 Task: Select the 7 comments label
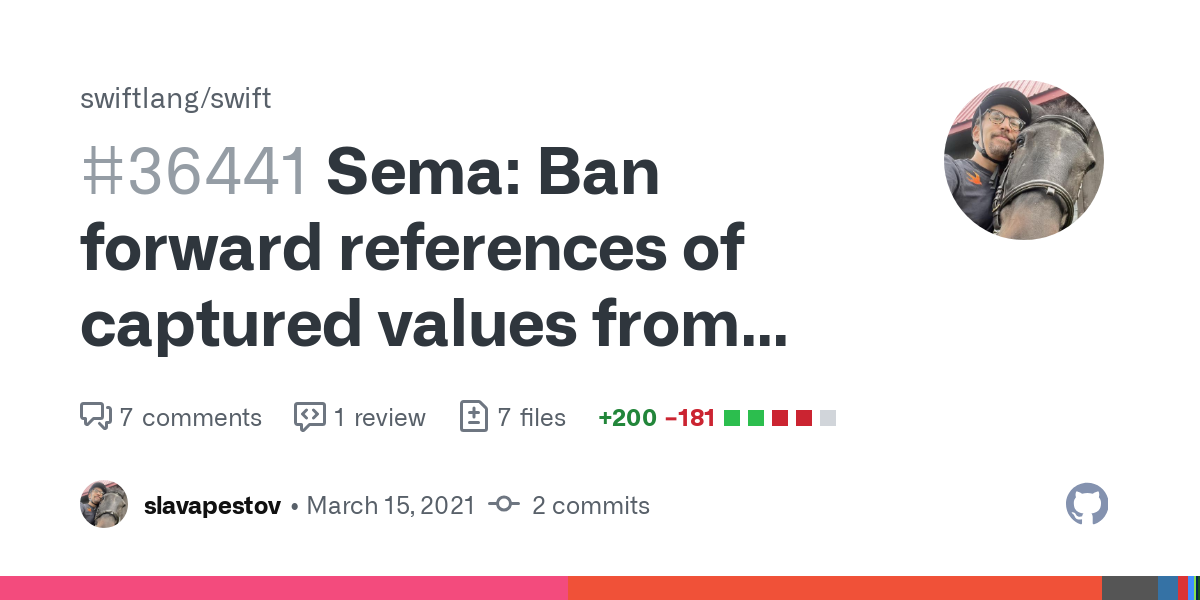pos(190,417)
